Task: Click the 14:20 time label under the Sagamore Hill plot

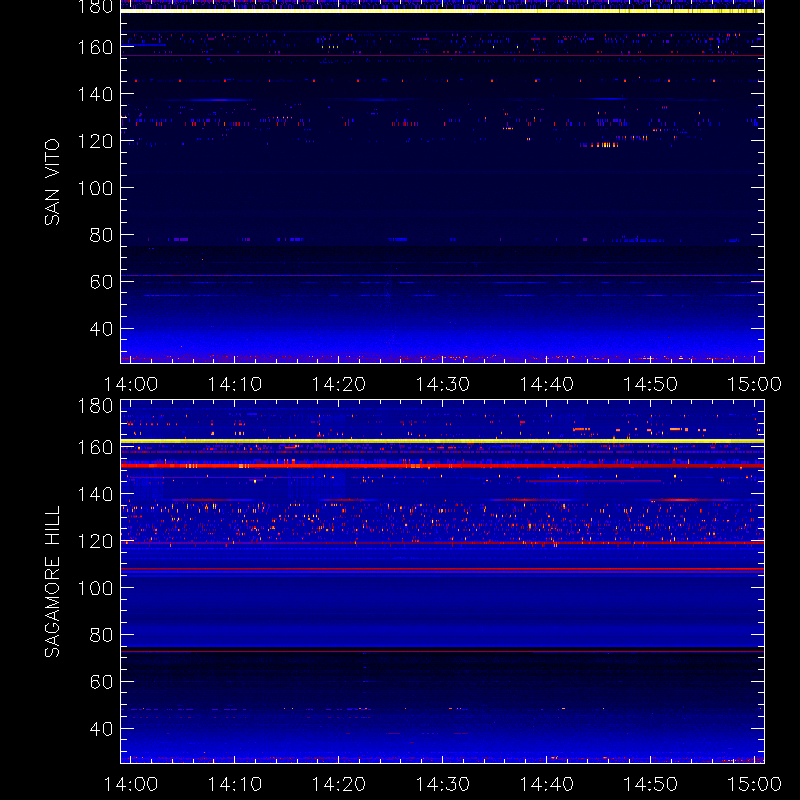Action: pyautogui.click(x=339, y=784)
